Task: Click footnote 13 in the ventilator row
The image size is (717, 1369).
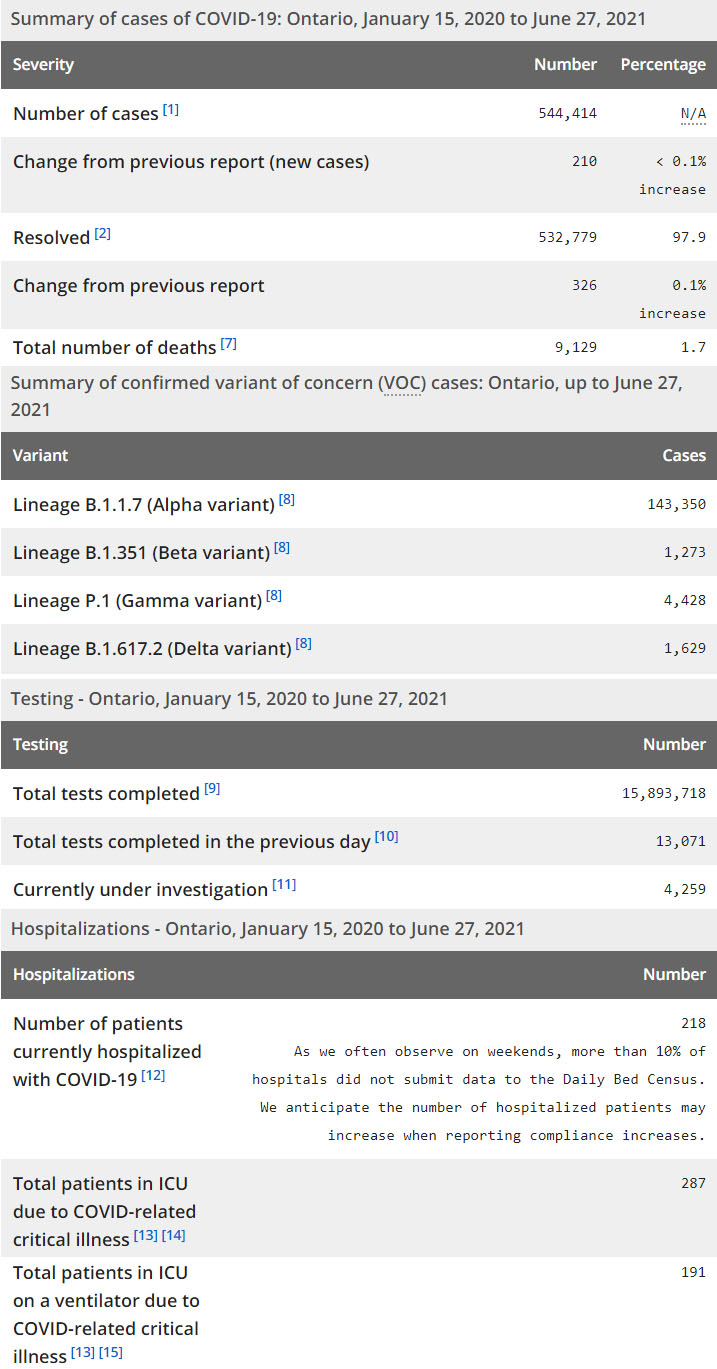Action: point(83,1353)
